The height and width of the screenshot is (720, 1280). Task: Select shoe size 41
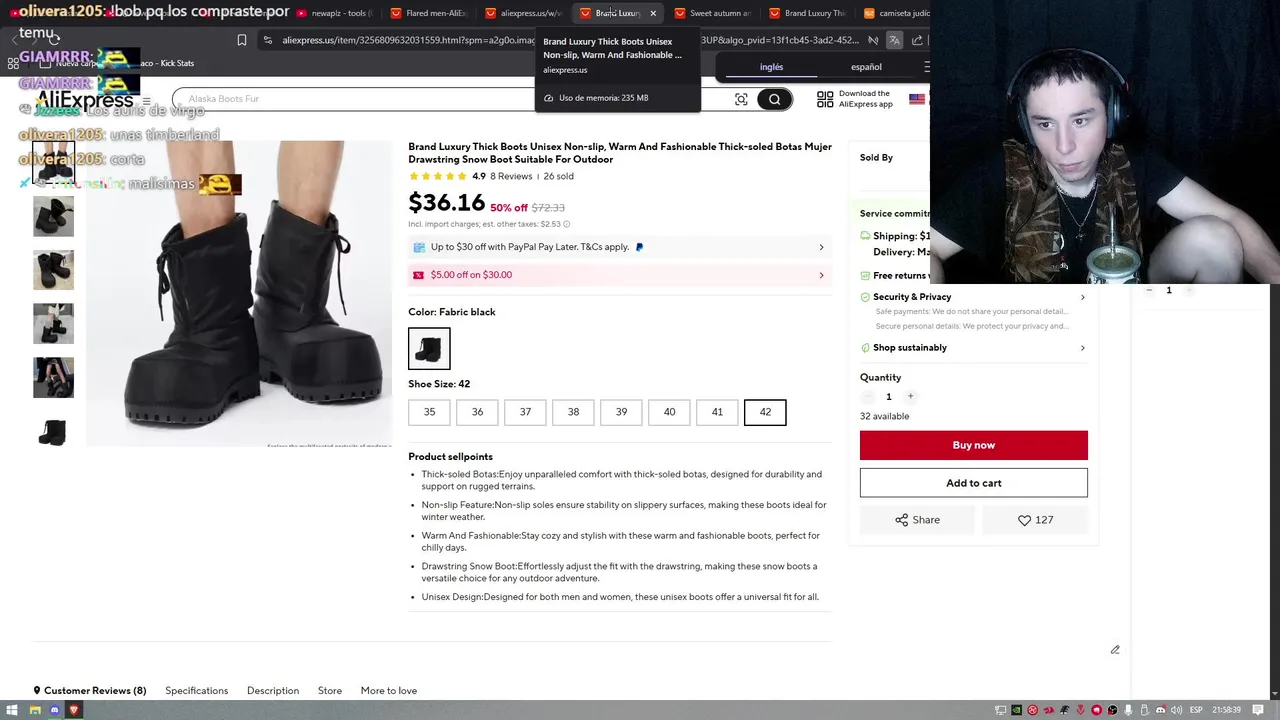(x=717, y=412)
